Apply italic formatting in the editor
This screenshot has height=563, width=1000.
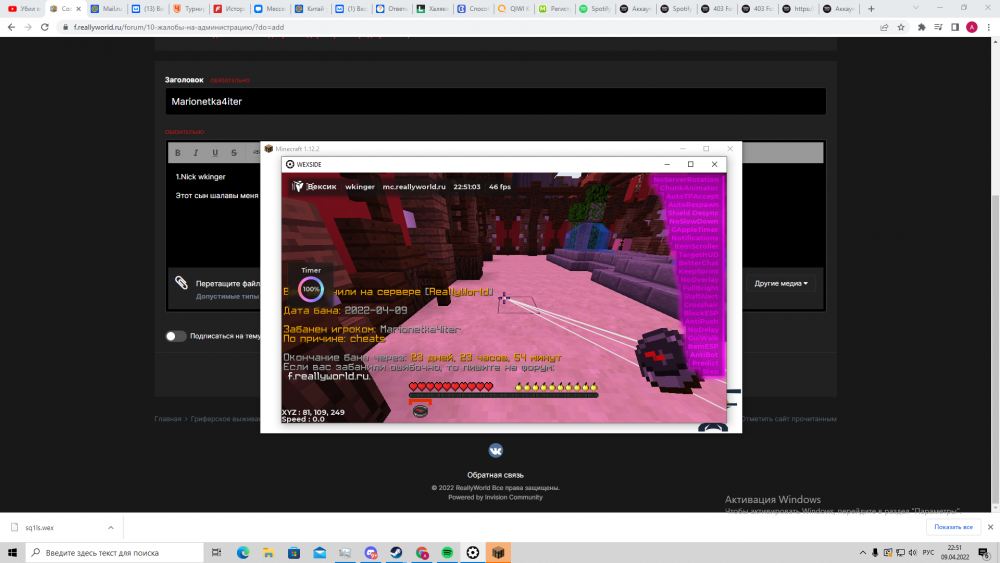[x=196, y=153]
